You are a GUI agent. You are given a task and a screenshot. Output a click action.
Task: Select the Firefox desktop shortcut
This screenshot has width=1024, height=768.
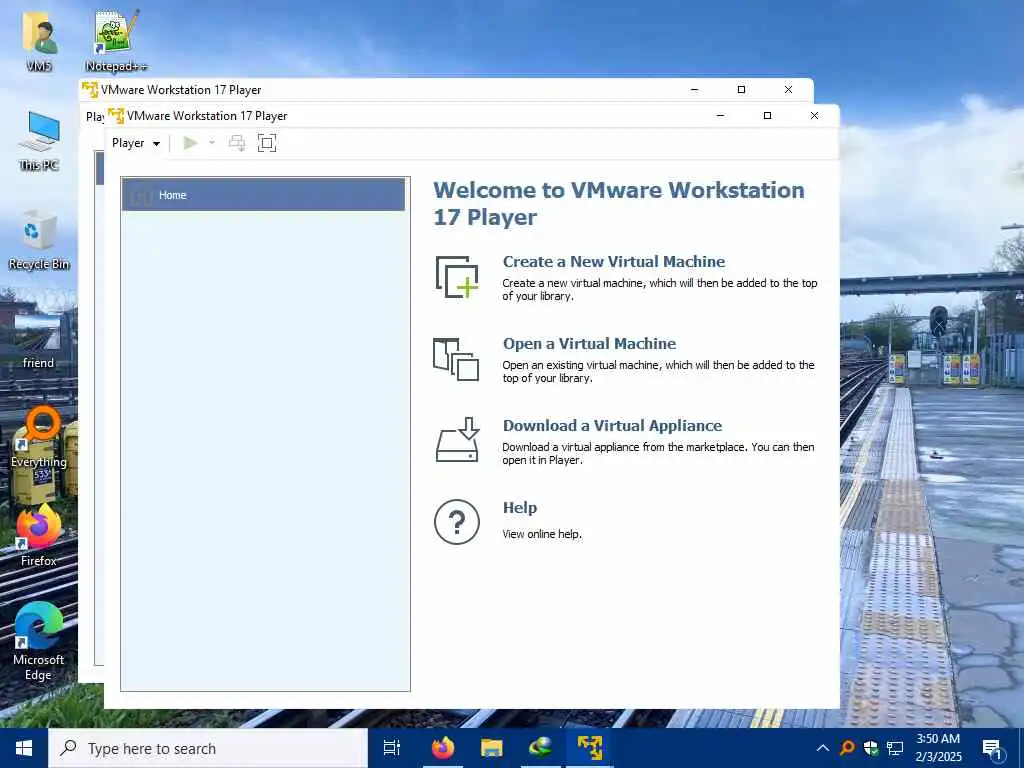tap(39, 536)
